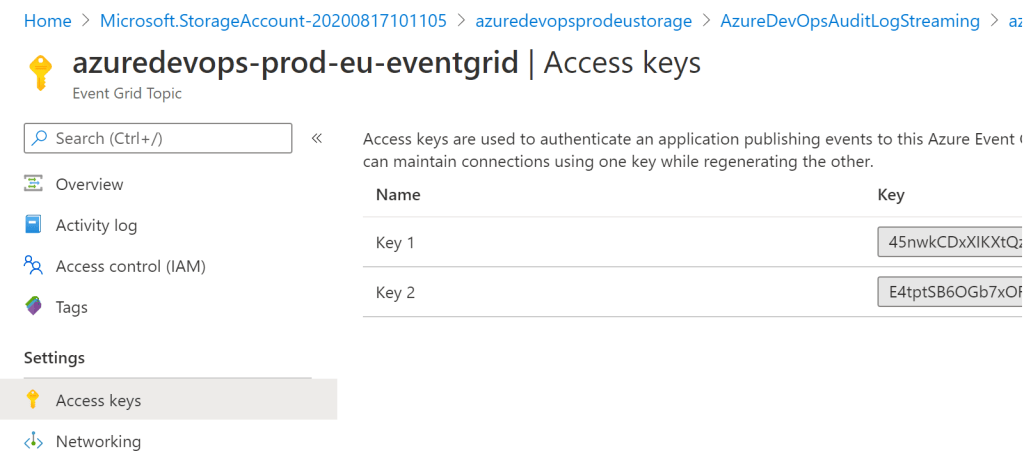Open the Overview menu item
Screen dimensions: 1024x458
click(90, 184)
